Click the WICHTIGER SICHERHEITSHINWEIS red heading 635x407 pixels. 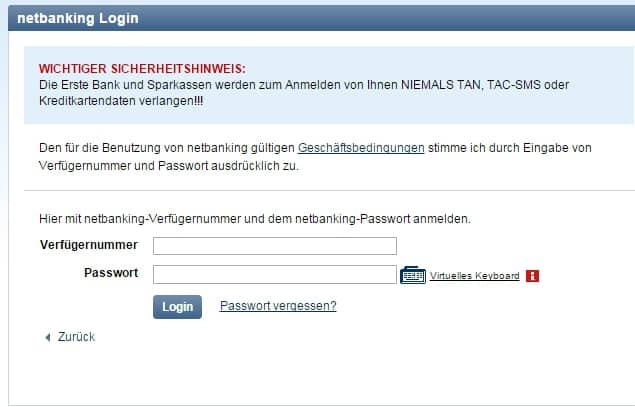[142, 69]
